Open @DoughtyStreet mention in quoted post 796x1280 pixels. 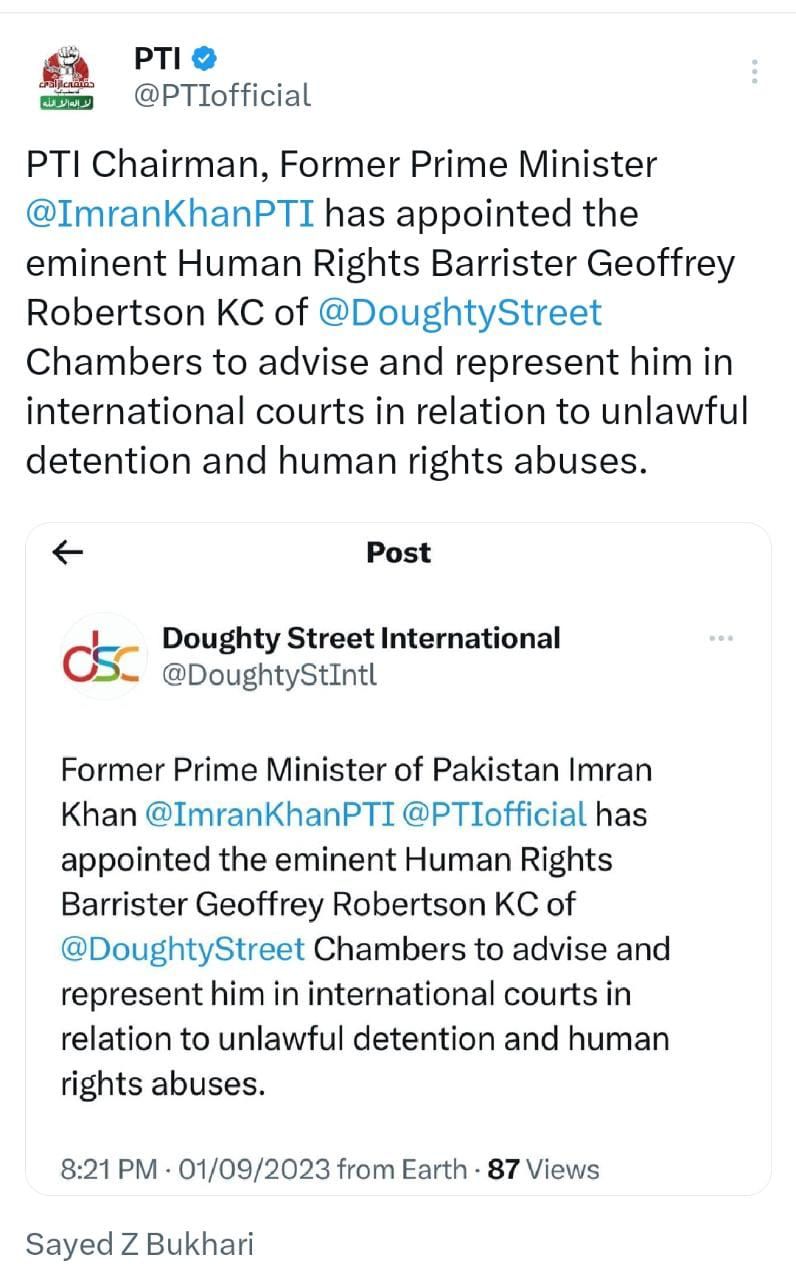click(183, 948)
